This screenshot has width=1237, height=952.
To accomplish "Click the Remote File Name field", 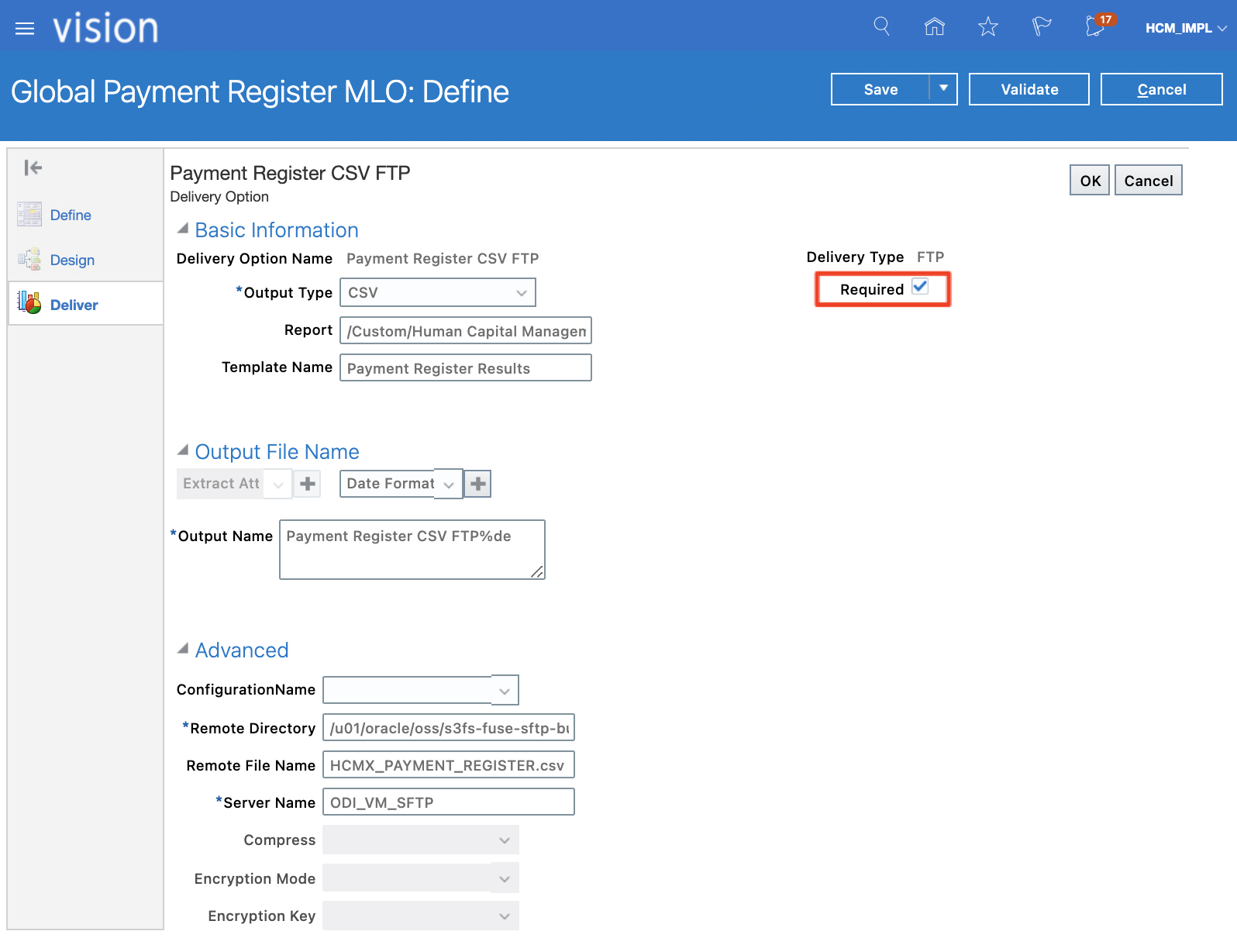I will click(448, 765).
